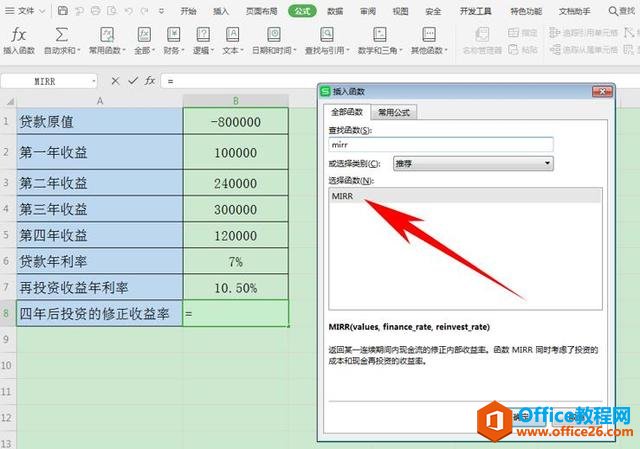Select row 8 header
Screen dimensions: 640x449
pyautogui.click(x=8, y=313)
